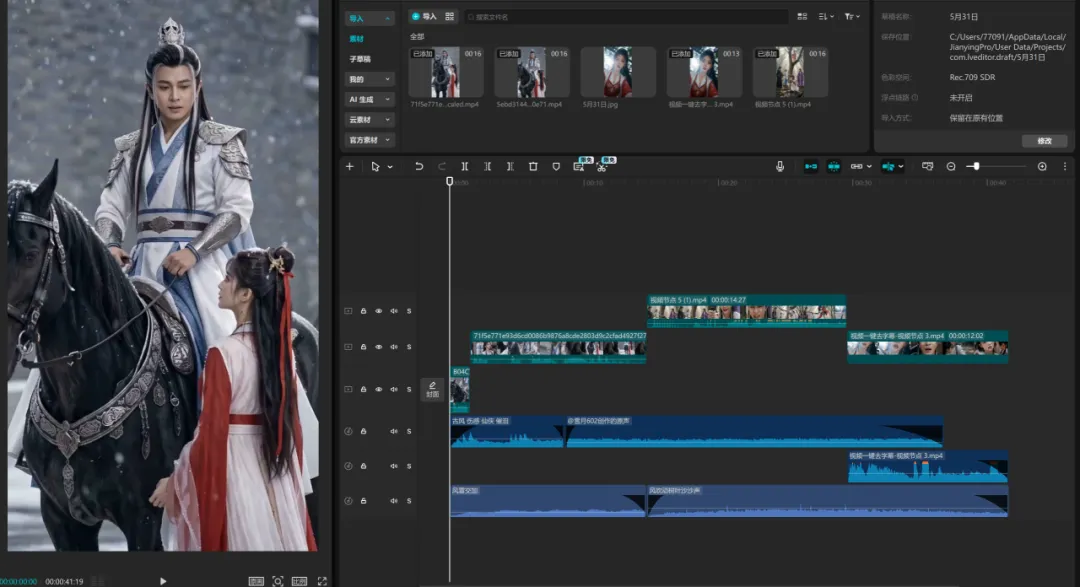Start voice recording with microphone icon
The width and height of the screenshot is (1080, 587).
coord(780,166)
